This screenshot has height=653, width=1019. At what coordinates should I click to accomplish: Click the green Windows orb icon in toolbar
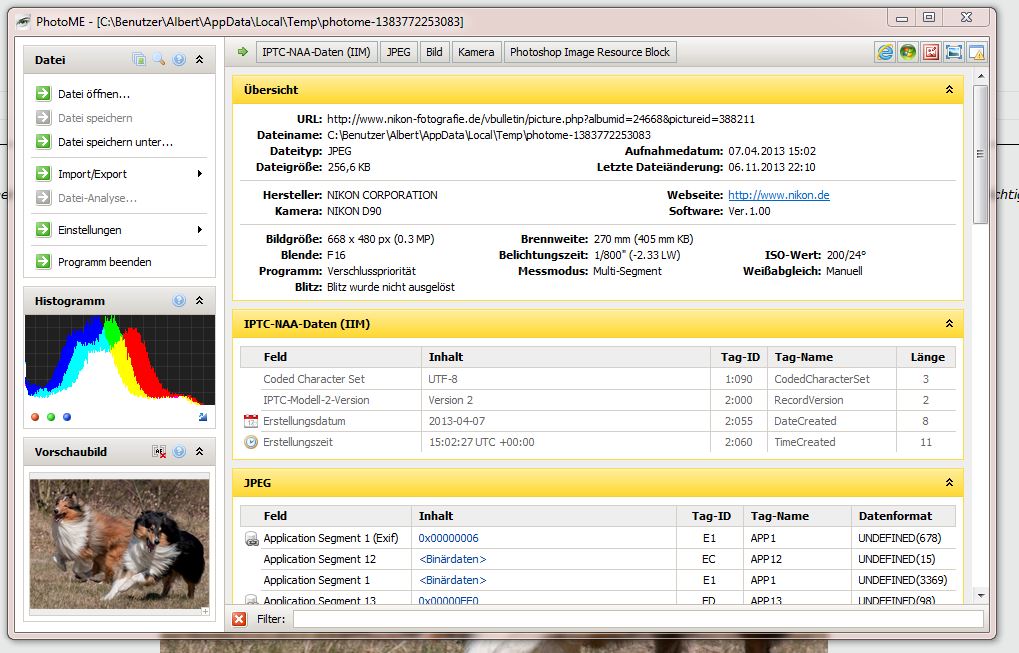[908, 52]
